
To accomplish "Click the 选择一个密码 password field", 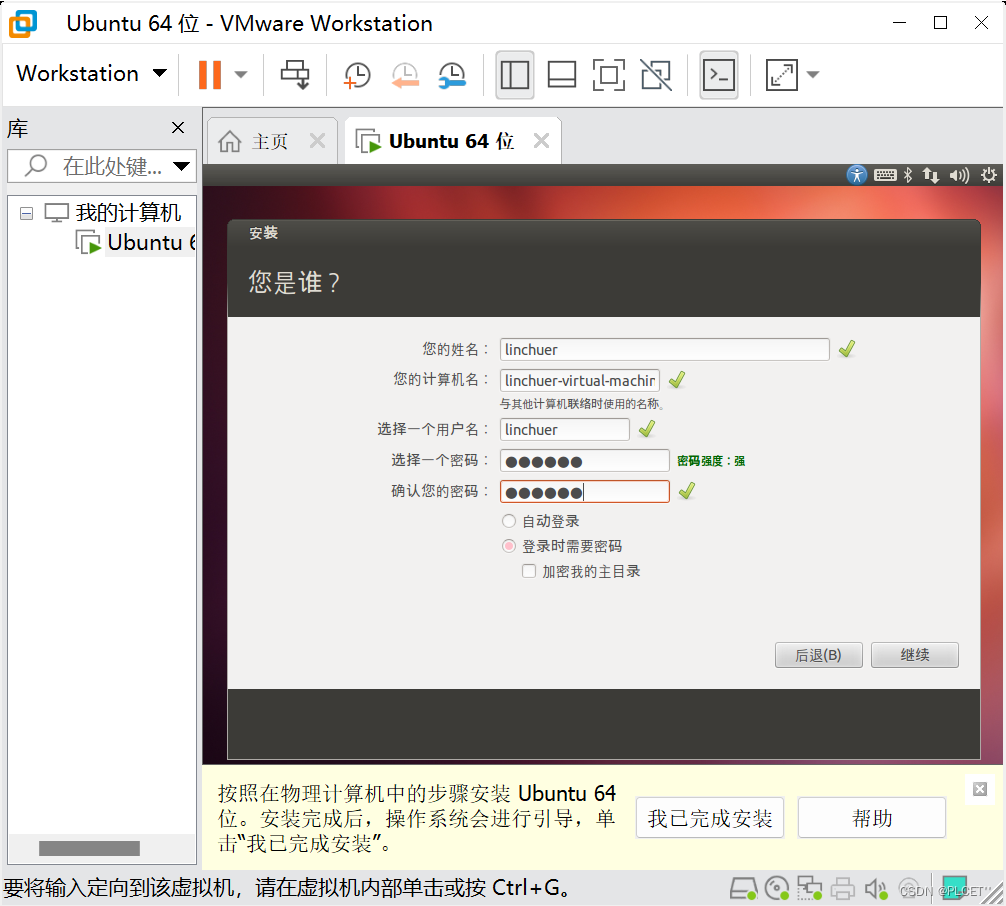I will (x=584, y=461).
